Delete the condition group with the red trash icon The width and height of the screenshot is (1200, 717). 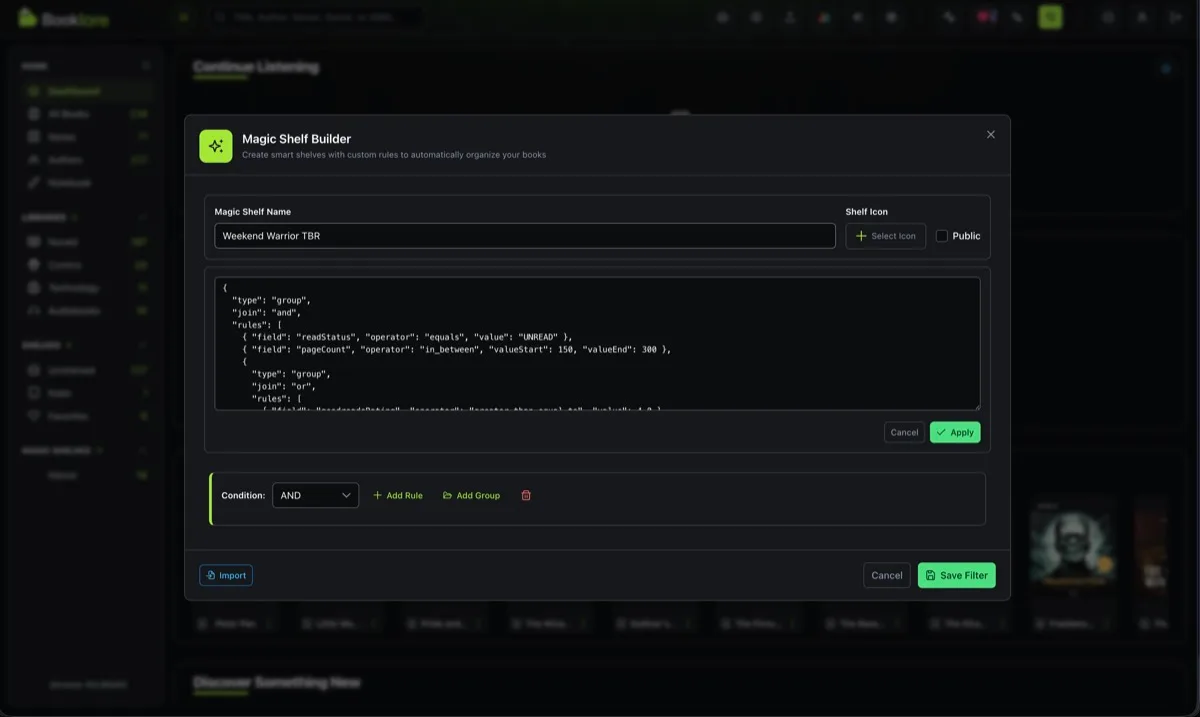pyautogui.click(x=526, y=495)
